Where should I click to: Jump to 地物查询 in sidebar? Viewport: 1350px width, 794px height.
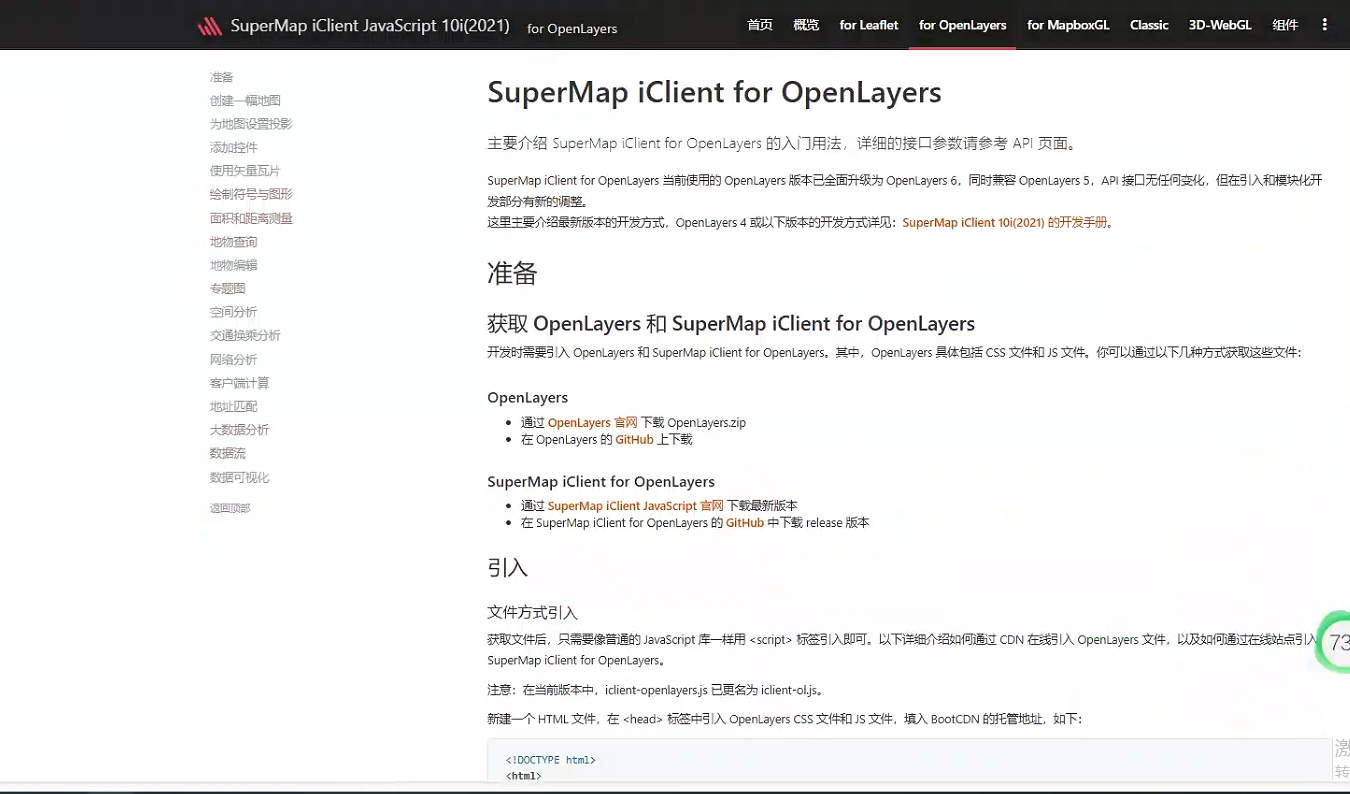pos(234,242)
